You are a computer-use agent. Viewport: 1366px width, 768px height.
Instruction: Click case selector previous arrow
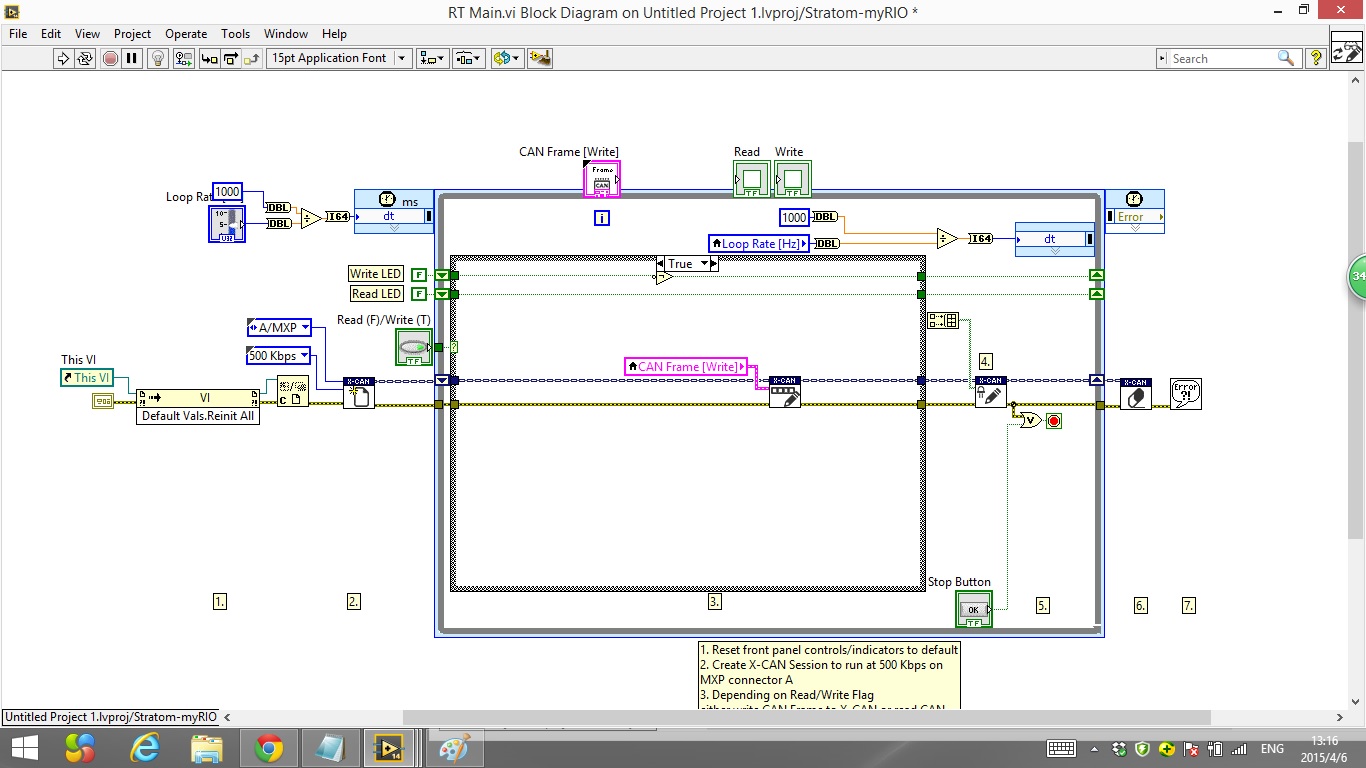click(662, 264)
